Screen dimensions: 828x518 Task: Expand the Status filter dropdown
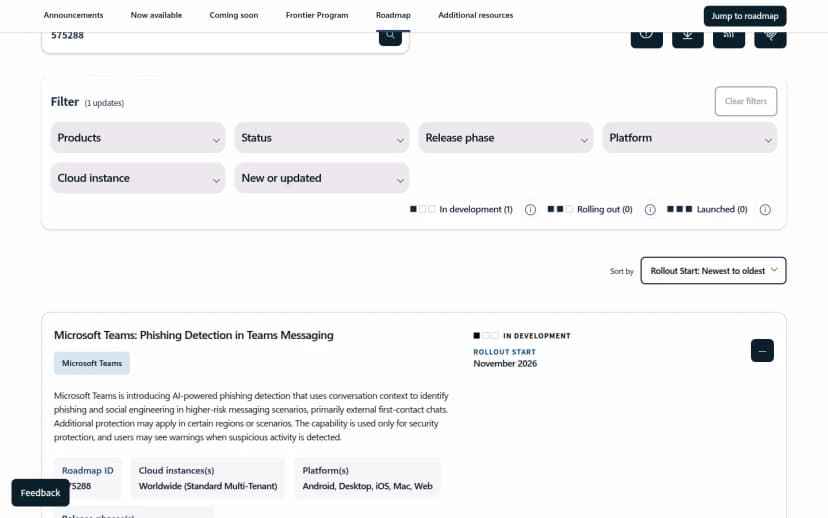[322, 138]
